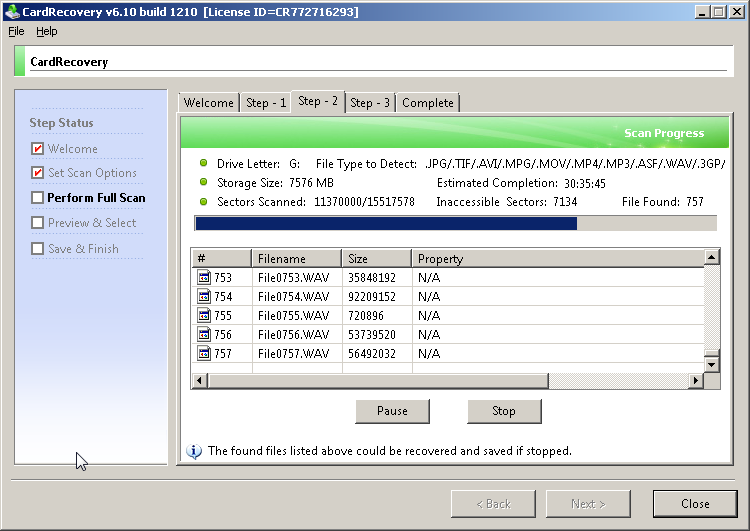750x531 pixels.
Task: Click the Sectors Scanned value 11370000/15517578
Action: 364,202
